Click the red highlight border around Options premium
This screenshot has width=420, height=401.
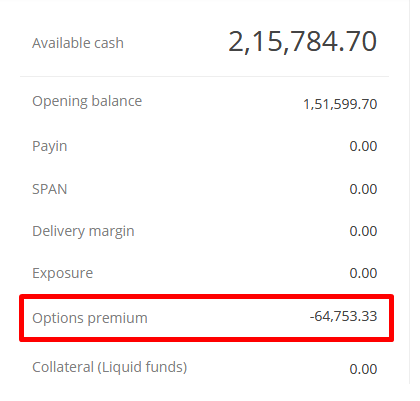click(207, 297)
